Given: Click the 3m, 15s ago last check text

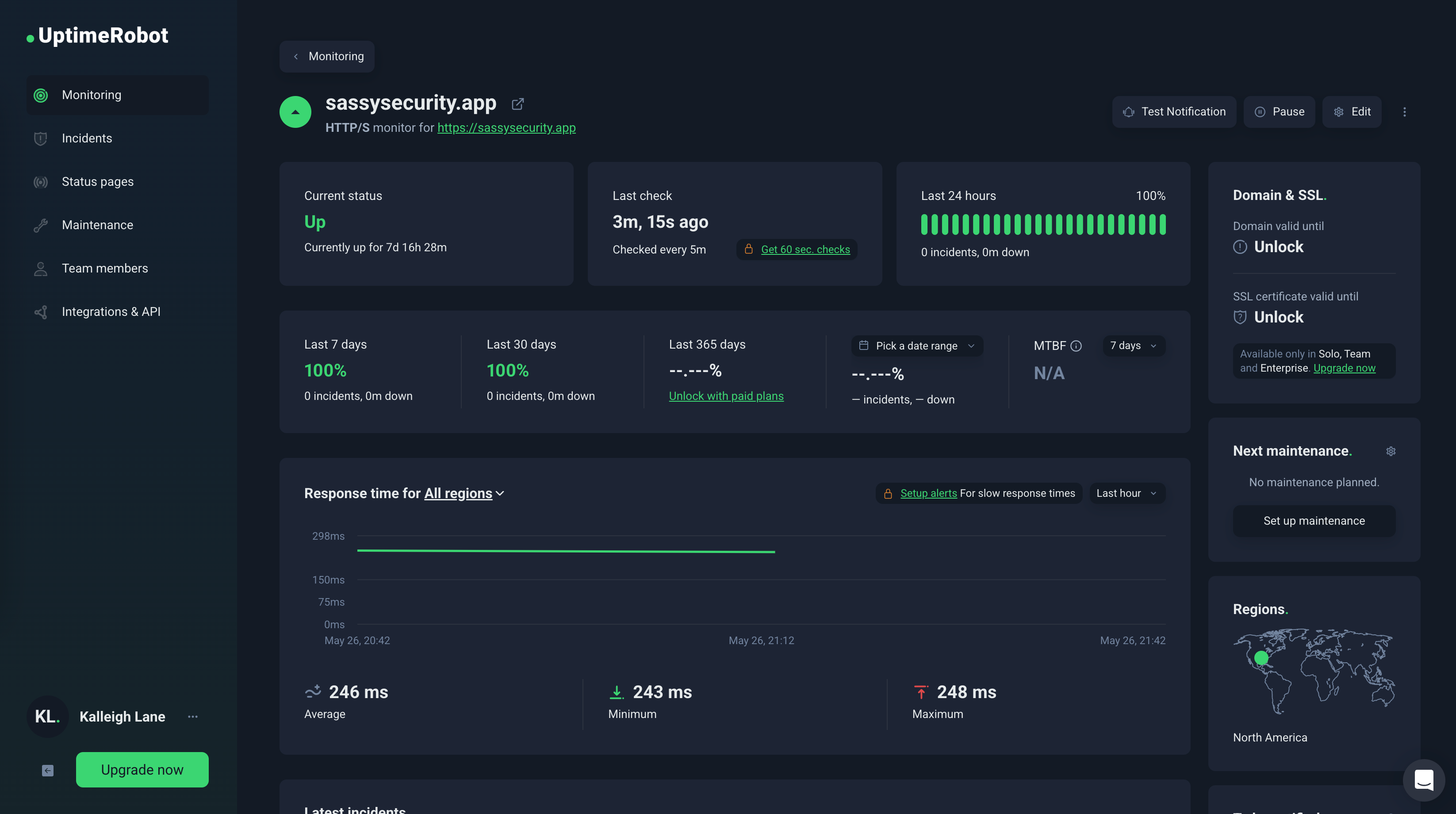Looking at the screenshot, I should (x=660, y=222).
